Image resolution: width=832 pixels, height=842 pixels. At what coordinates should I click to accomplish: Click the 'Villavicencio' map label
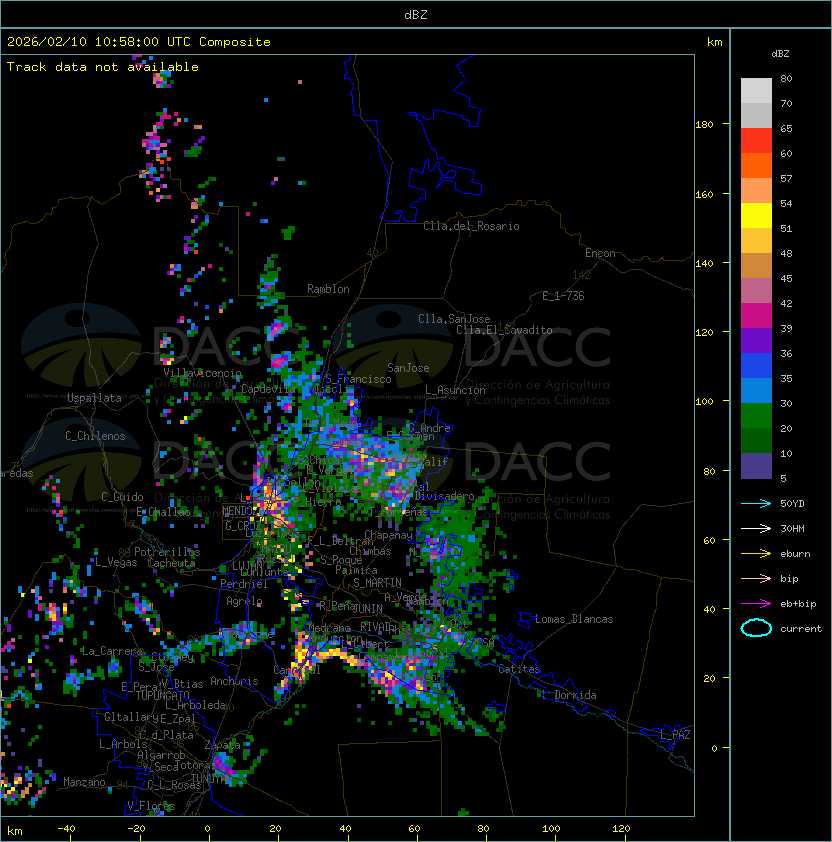[202, 373]
